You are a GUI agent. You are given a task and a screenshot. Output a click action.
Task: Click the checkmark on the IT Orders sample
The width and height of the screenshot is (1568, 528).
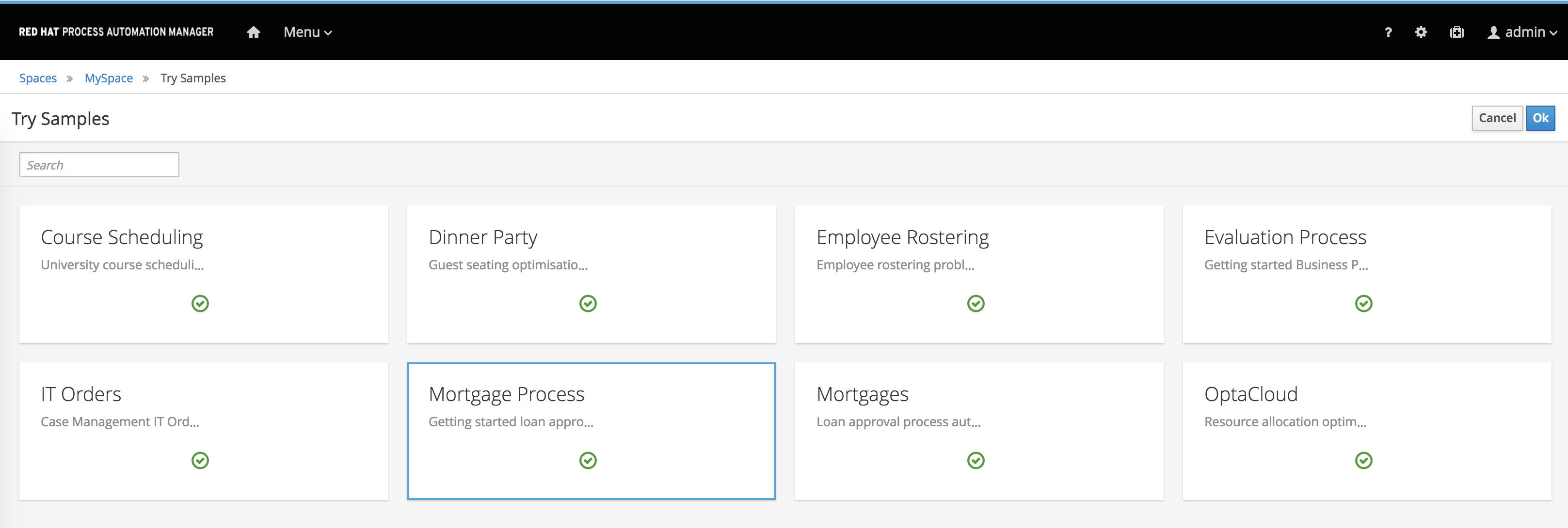click(200, 461)
